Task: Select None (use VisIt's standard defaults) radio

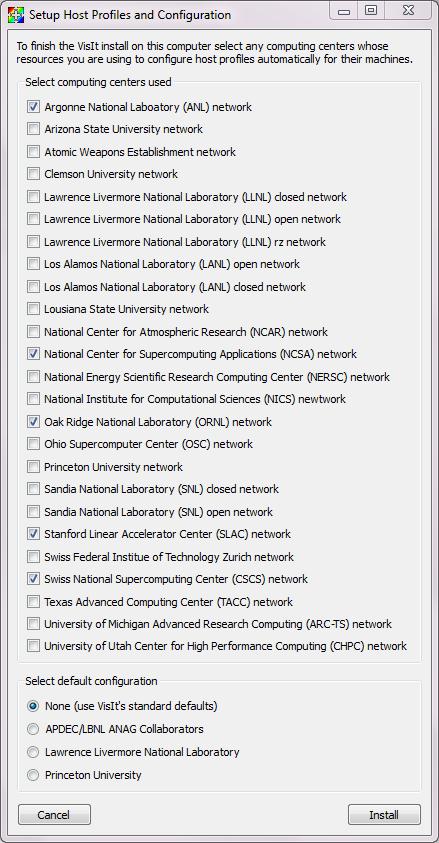Action: pos(34,705)
